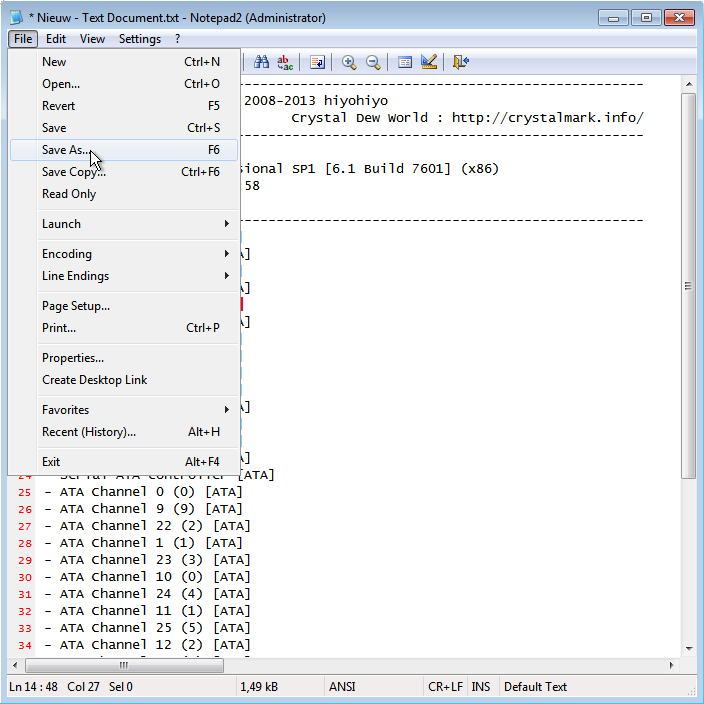Click the Customize Schemes pencil icon
704x704 pixels.
tap(429, 62)
